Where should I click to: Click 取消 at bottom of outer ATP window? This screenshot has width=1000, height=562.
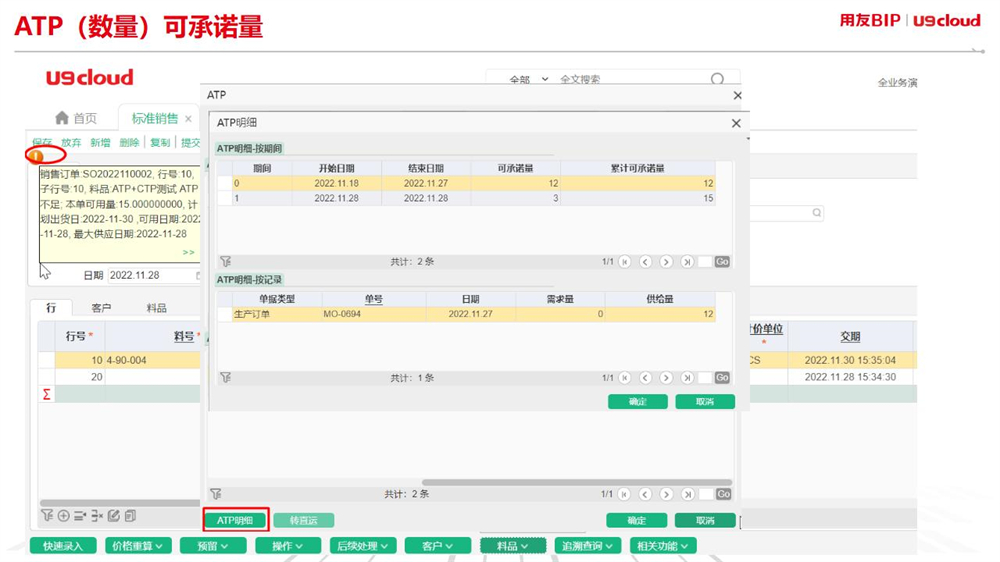point(705,520)
